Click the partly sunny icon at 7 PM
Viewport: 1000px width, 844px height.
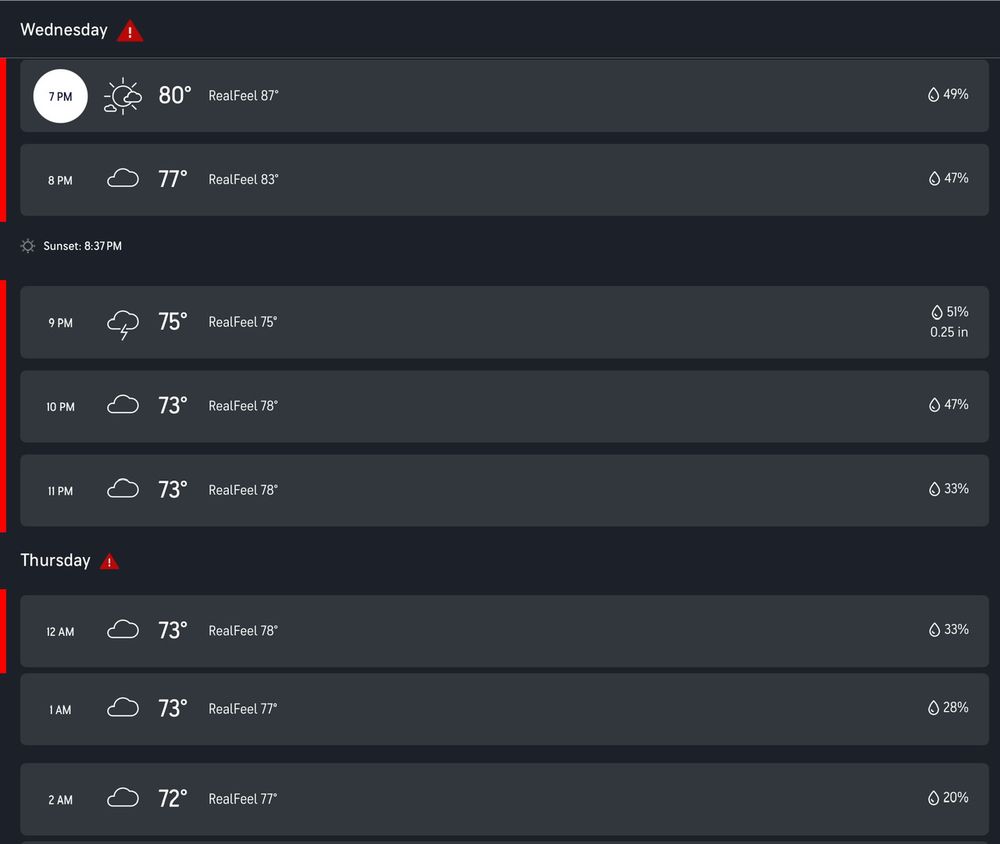pyautogui.click(x=122, y=96)
